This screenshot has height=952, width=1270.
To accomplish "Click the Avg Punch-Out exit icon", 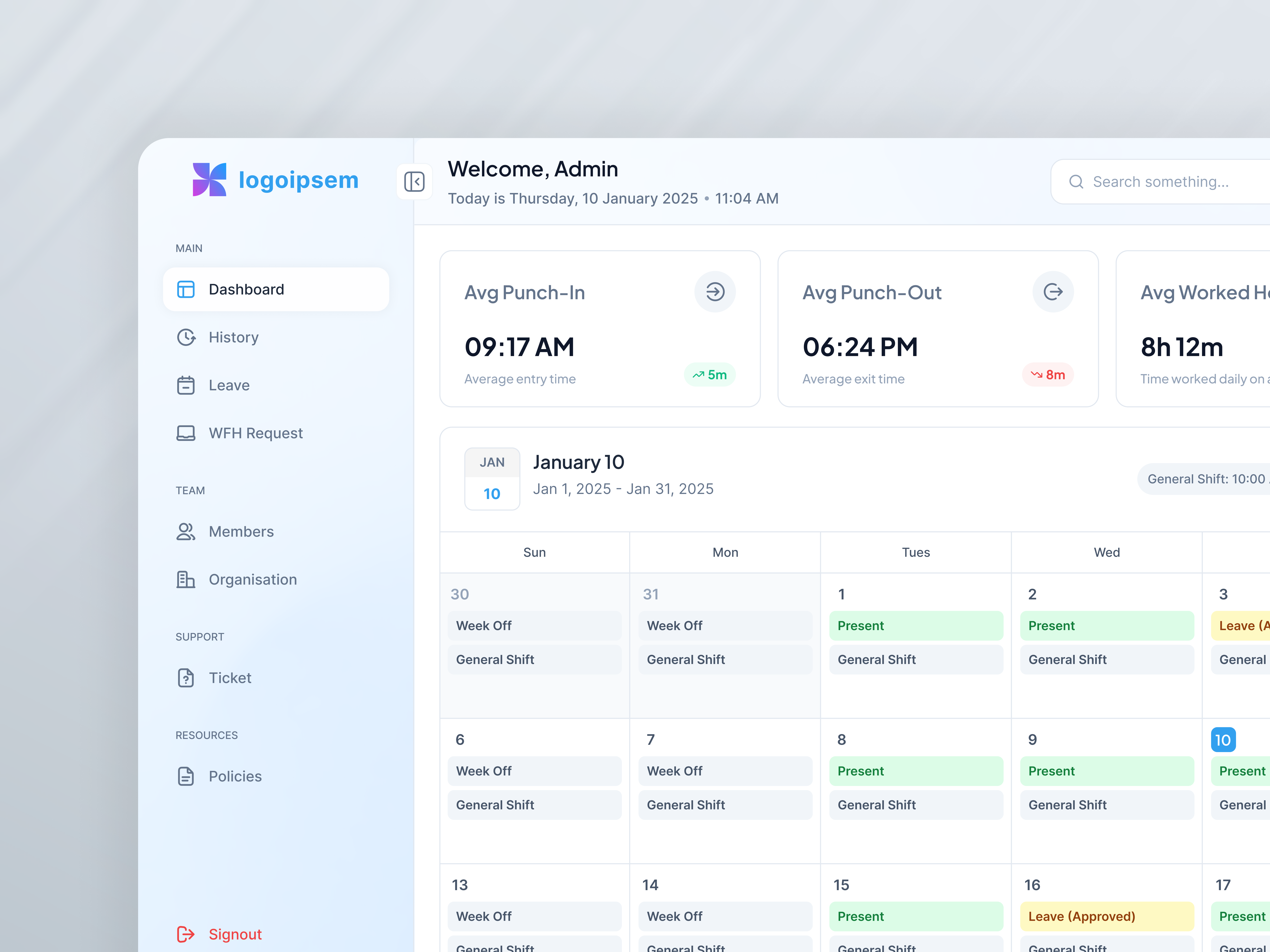I will pos(1053,292).
